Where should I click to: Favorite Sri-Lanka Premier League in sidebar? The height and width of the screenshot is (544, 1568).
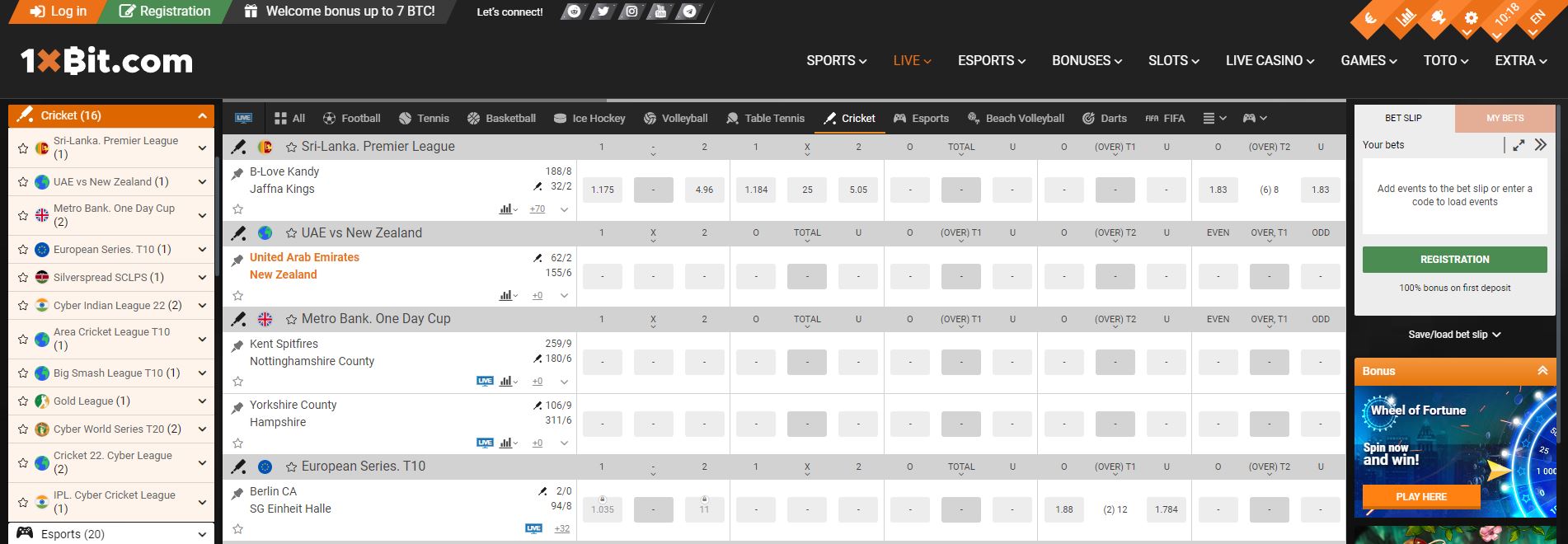pyautogui.click(x=23, y=148)
